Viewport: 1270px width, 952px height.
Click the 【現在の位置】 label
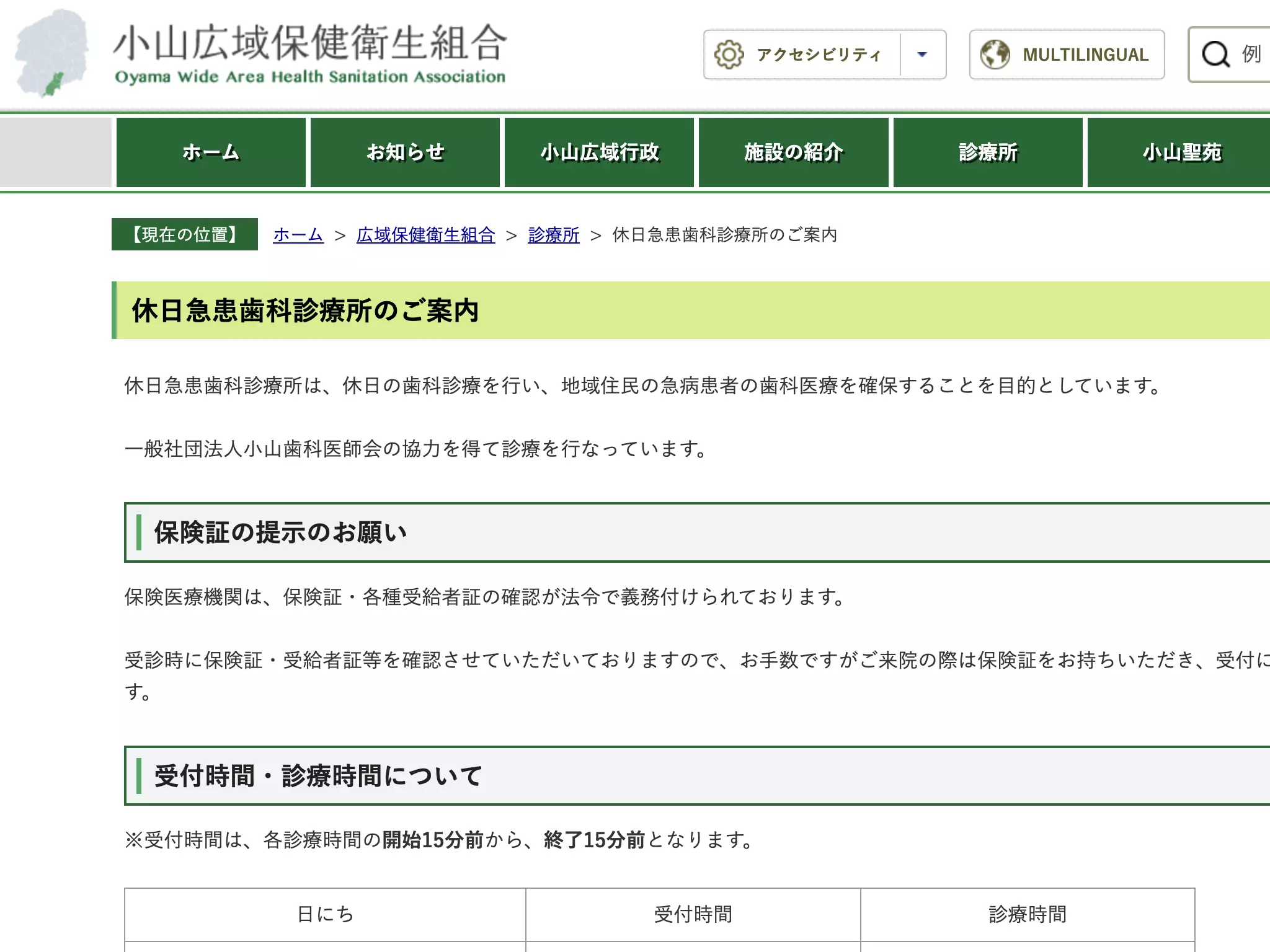pyautogui.click(x=185, y=234)
